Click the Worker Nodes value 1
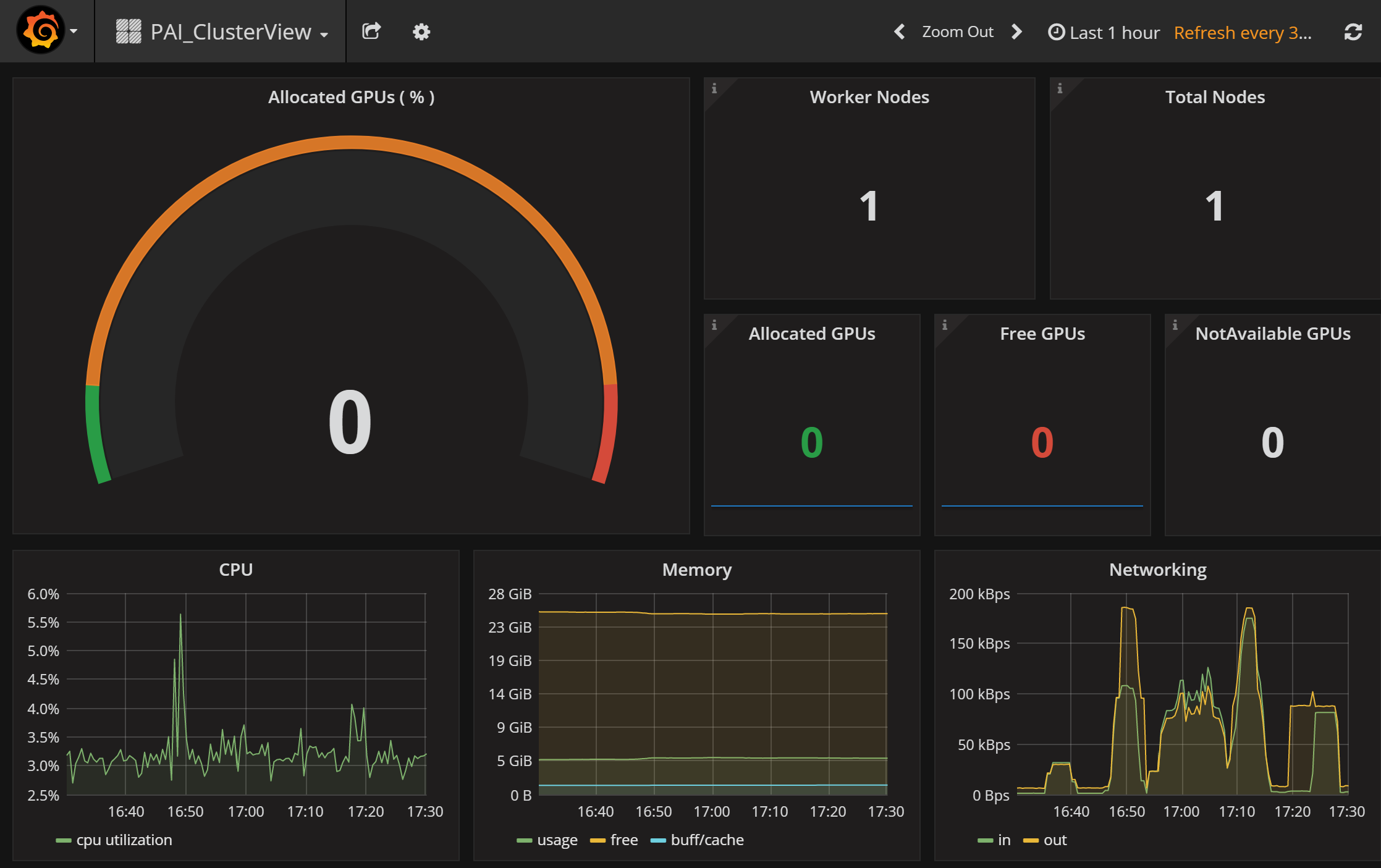The width and height of the screenshot is (1381, 868). pos(869,206)
